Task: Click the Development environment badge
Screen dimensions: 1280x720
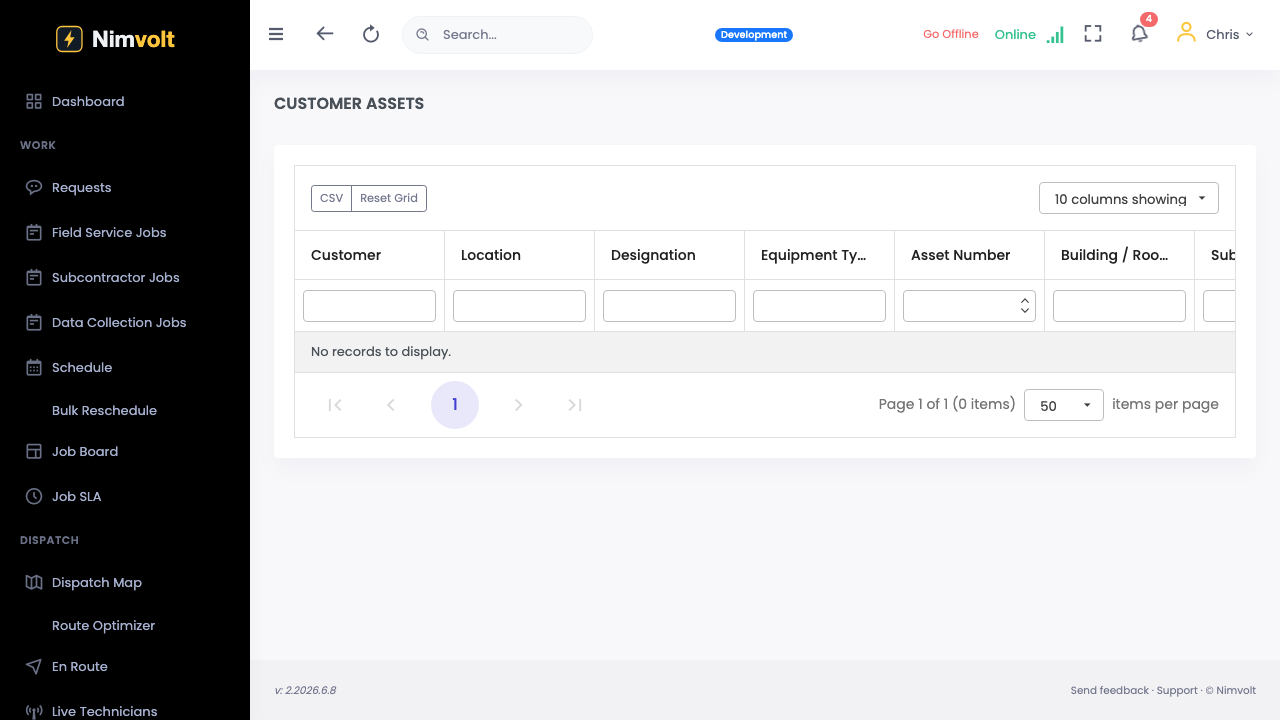Action: pyautogui.click(x=754, y=35)
